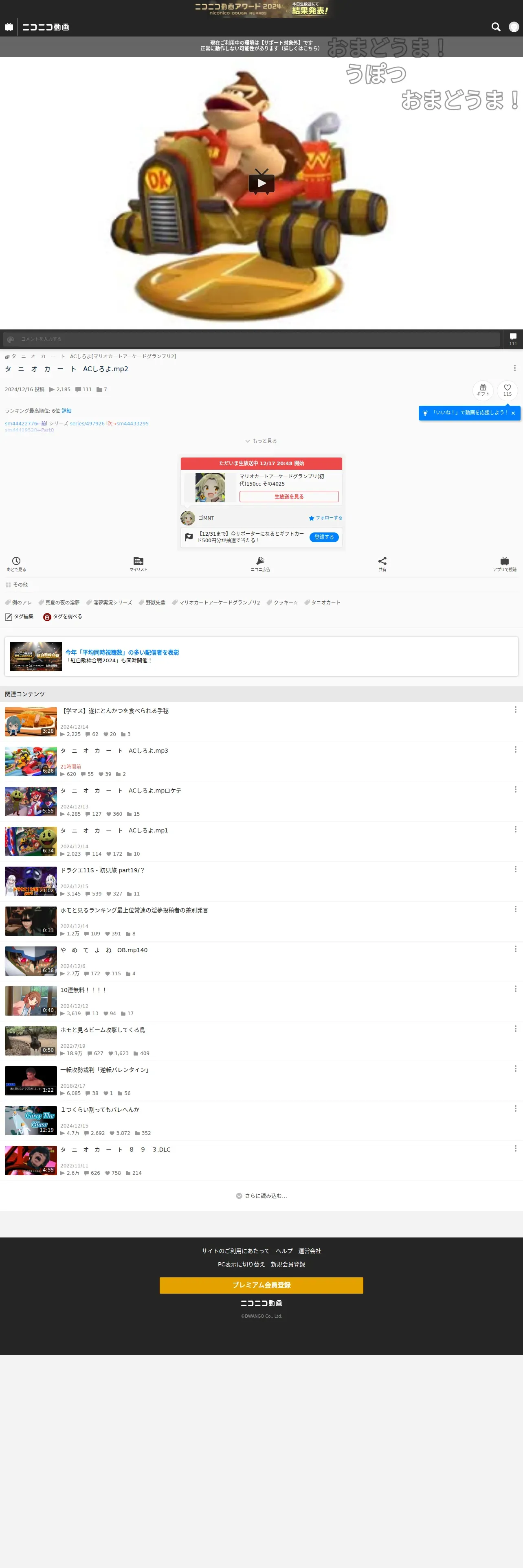Open thumbnail of 1つくらい割ってもバレへんか
The image size is (523, 1568).
point(31,1121)
